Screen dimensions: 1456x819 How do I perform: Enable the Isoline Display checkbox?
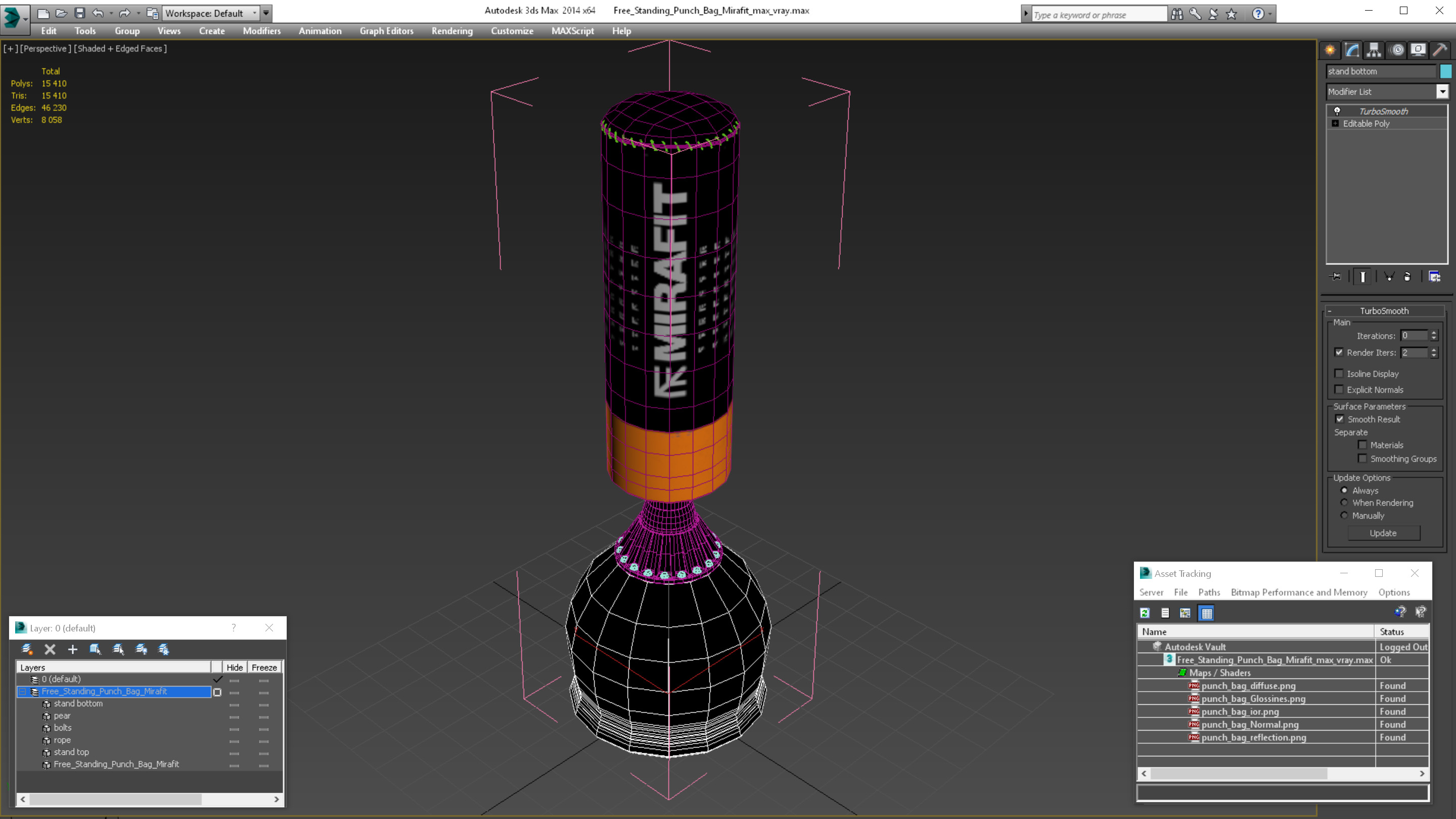(1338, 374)
